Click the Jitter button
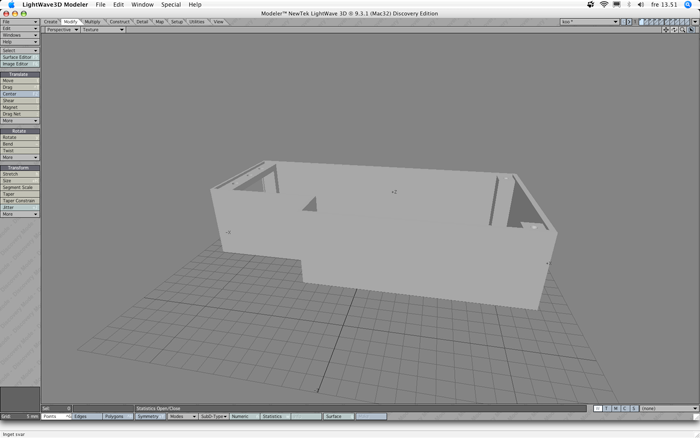Viewport: 700px width, 438px height. (20, 208)
